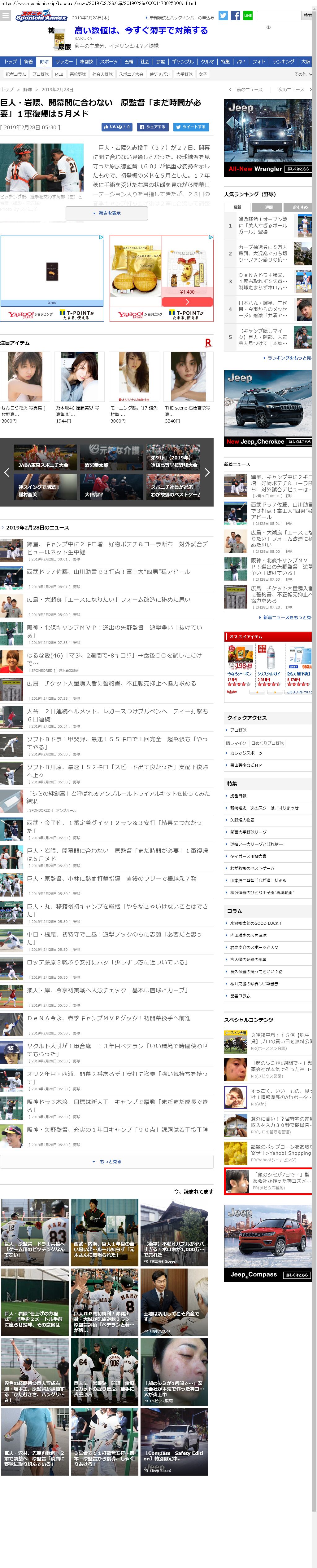This screenshot has width=317, height=1568.
Task: Select the 新着 main nav tab
Action: (28, 61)
